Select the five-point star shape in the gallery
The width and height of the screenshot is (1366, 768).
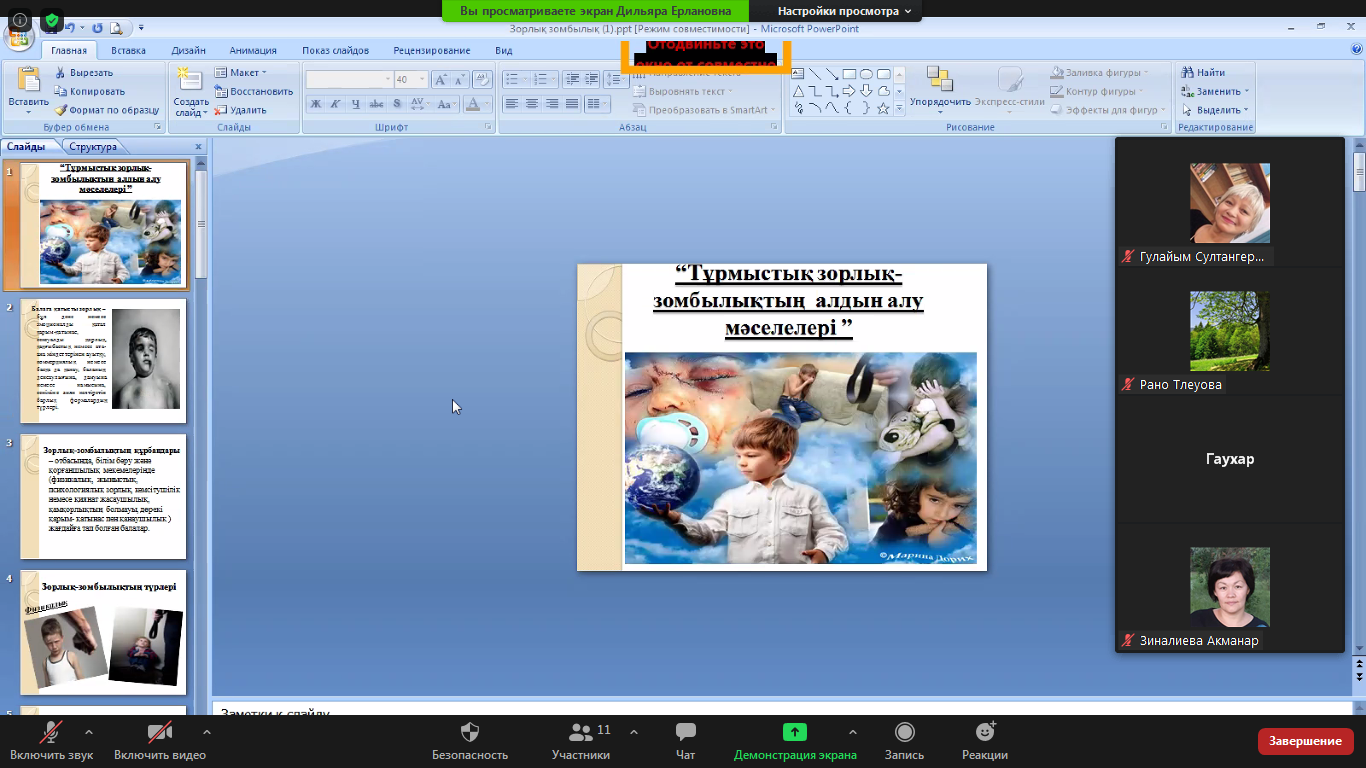883,108
